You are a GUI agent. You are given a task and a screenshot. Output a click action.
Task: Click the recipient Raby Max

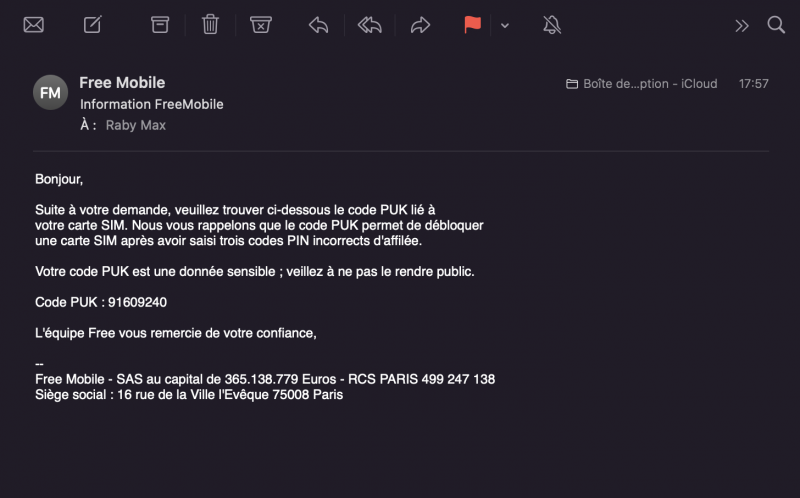click(x=136, y=126)
